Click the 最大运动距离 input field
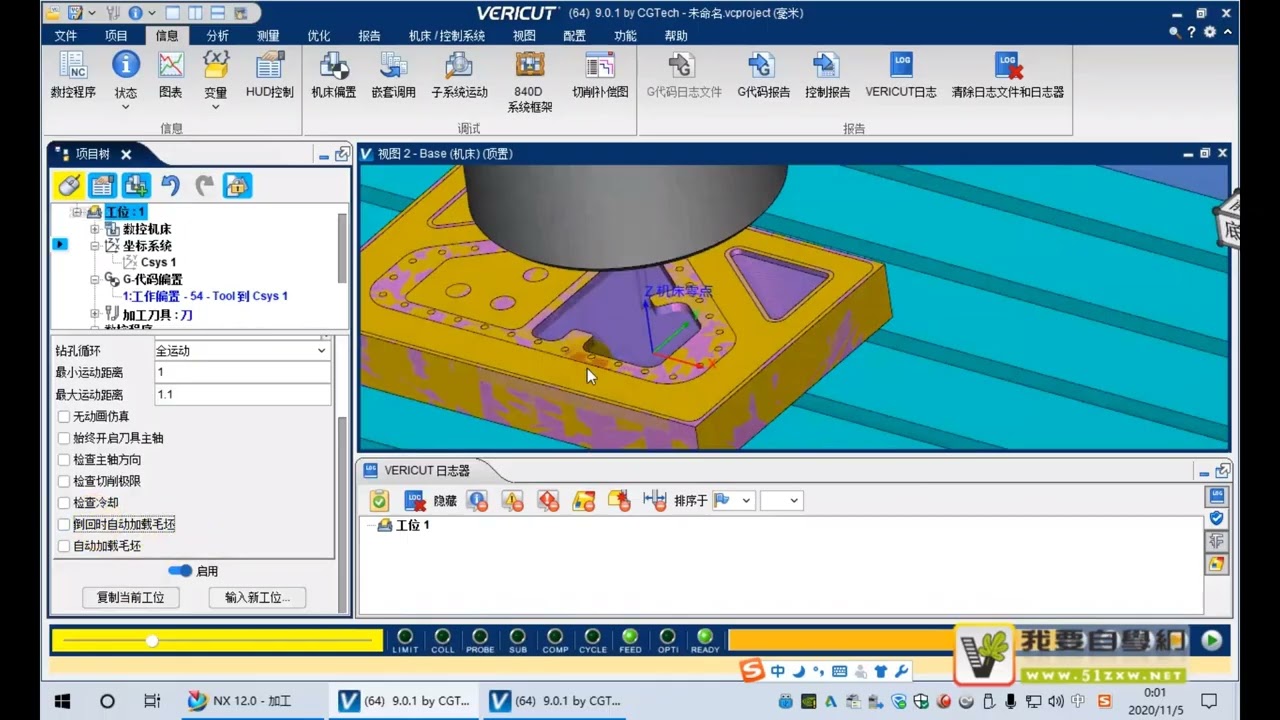1280x720 pixels. (x=242, y=394)
